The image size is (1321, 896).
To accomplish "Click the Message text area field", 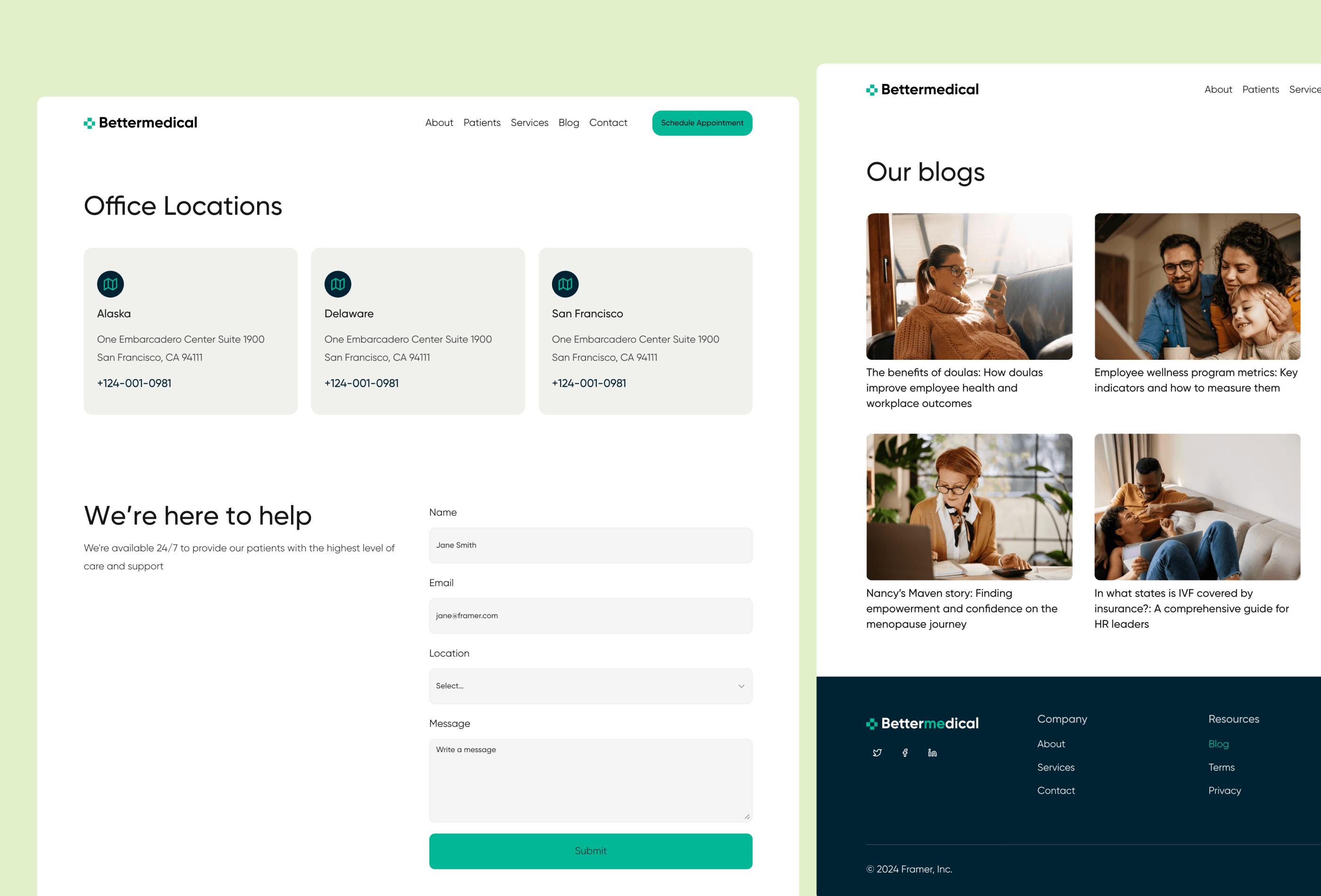I will 590,780.
